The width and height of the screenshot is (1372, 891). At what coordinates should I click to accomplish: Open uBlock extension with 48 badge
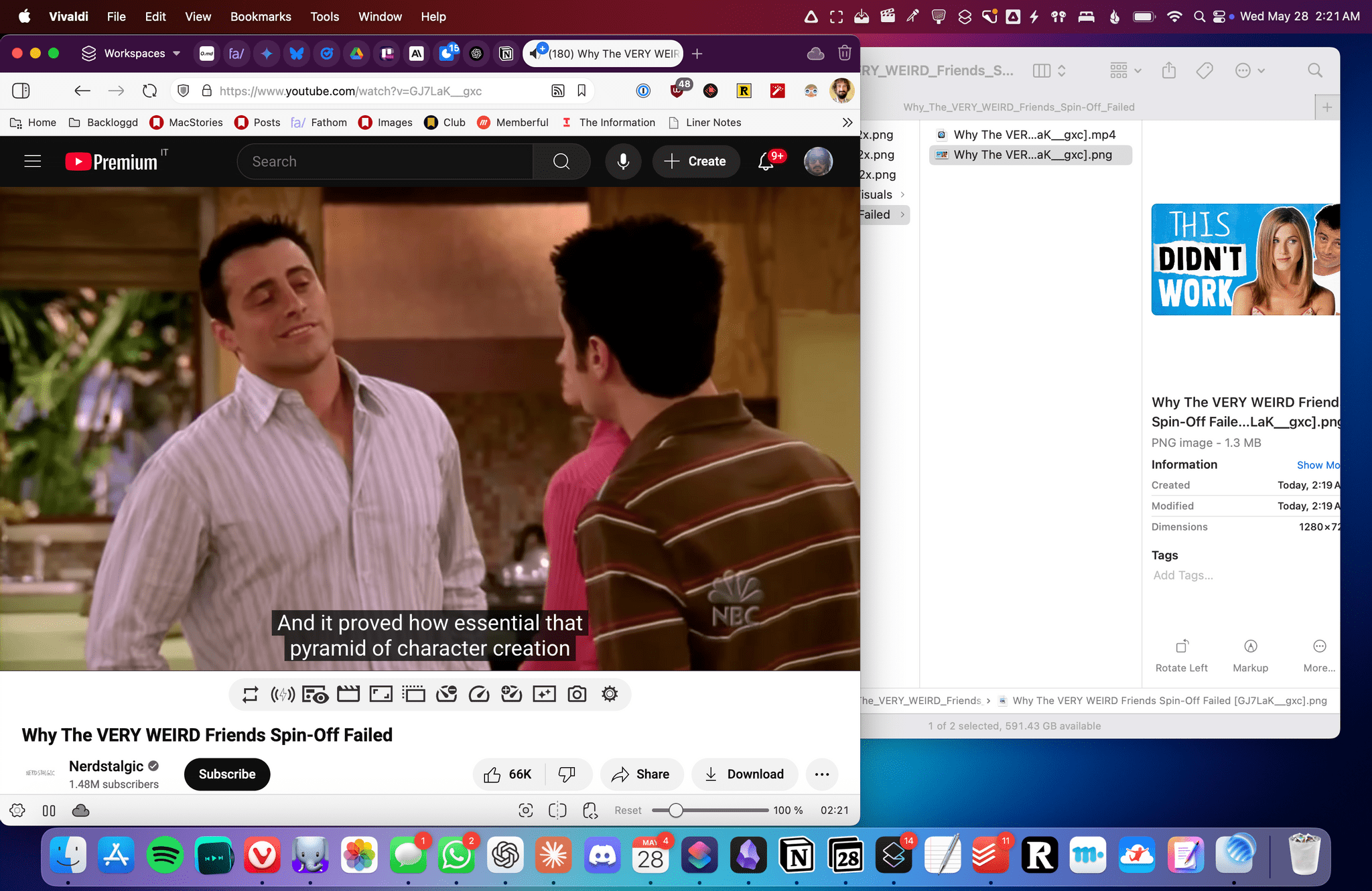[x=679, y=89]
